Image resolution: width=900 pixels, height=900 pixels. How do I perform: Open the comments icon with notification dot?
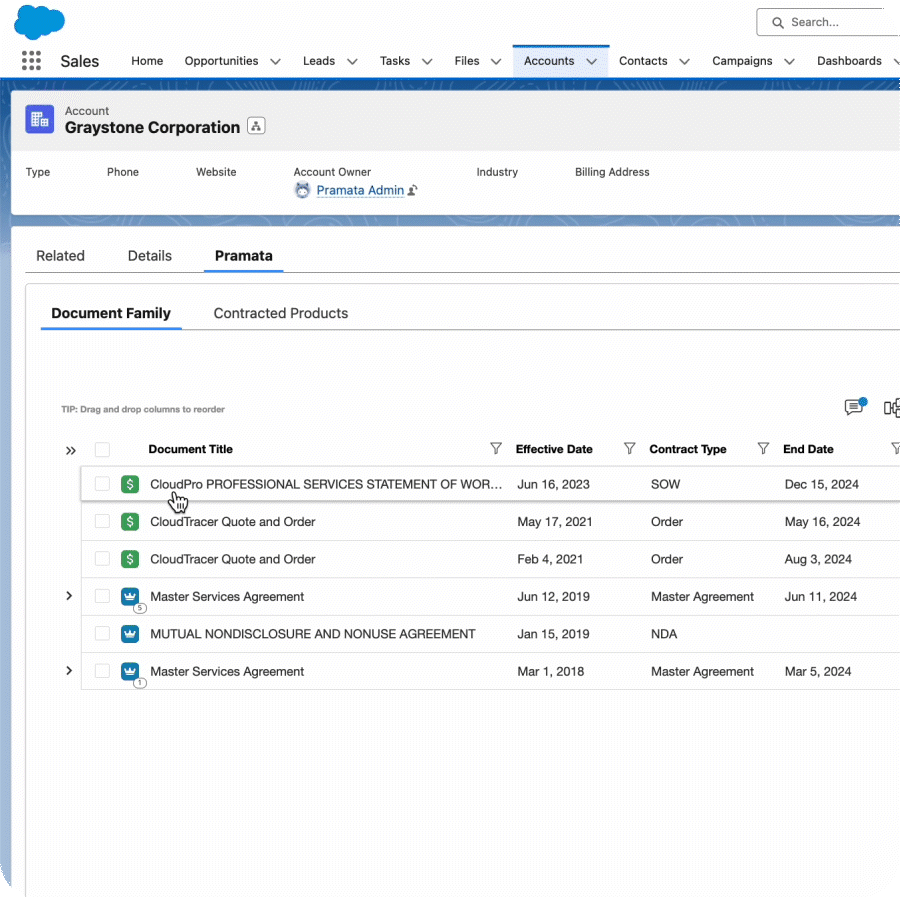click(x=855, y=406)
